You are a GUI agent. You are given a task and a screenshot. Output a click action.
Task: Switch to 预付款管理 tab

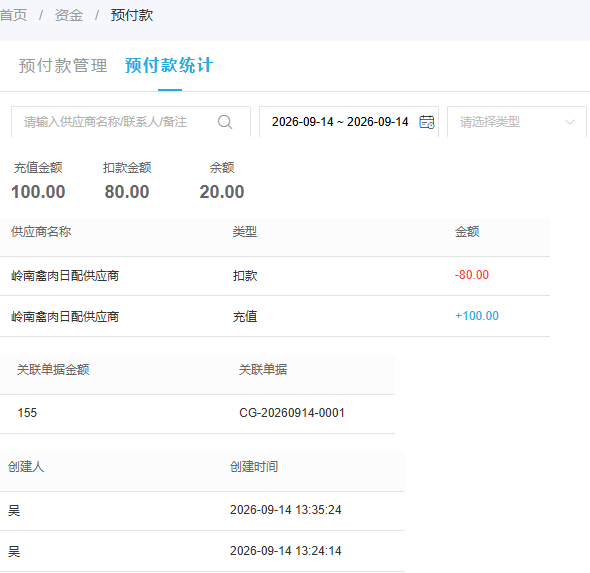click(63, 65)
